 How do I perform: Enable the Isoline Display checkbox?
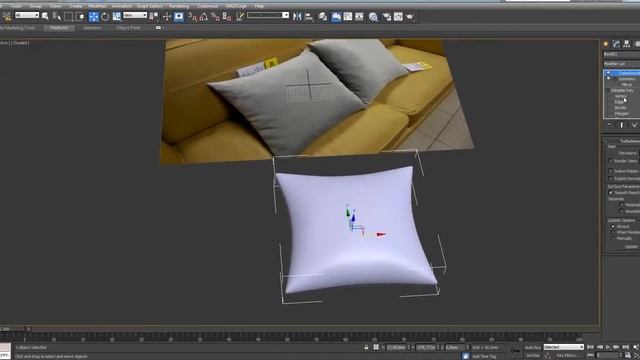point(611,171)
